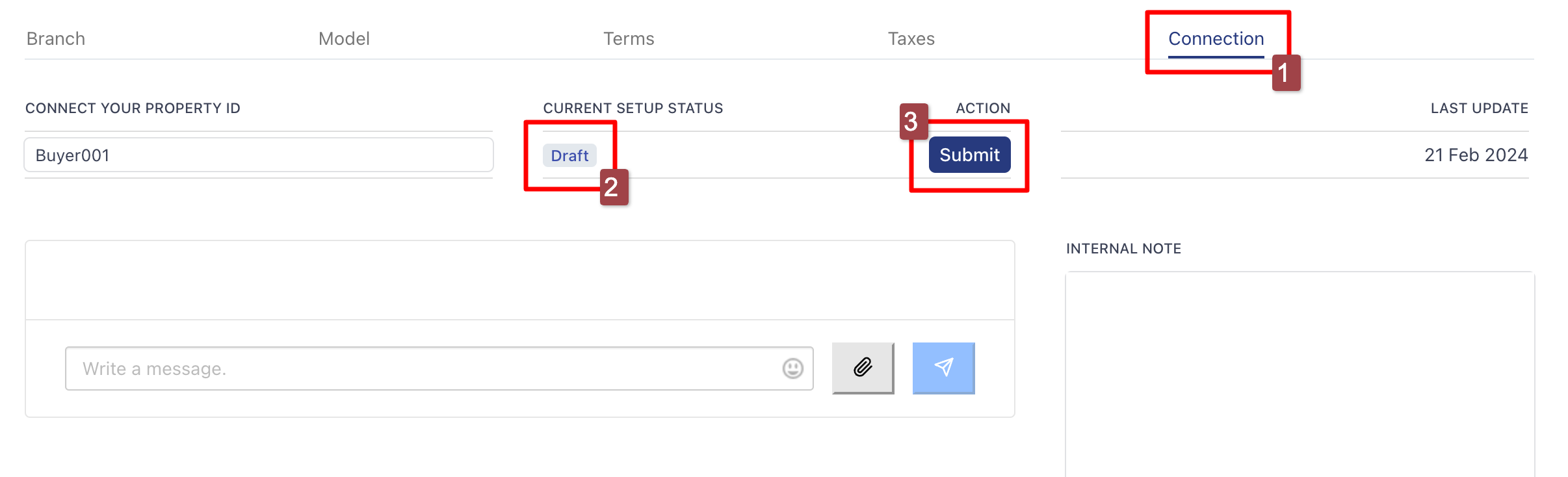Select the Terms tab
1568x477 pixels.
pyautogui.click(x=629, y=38)
